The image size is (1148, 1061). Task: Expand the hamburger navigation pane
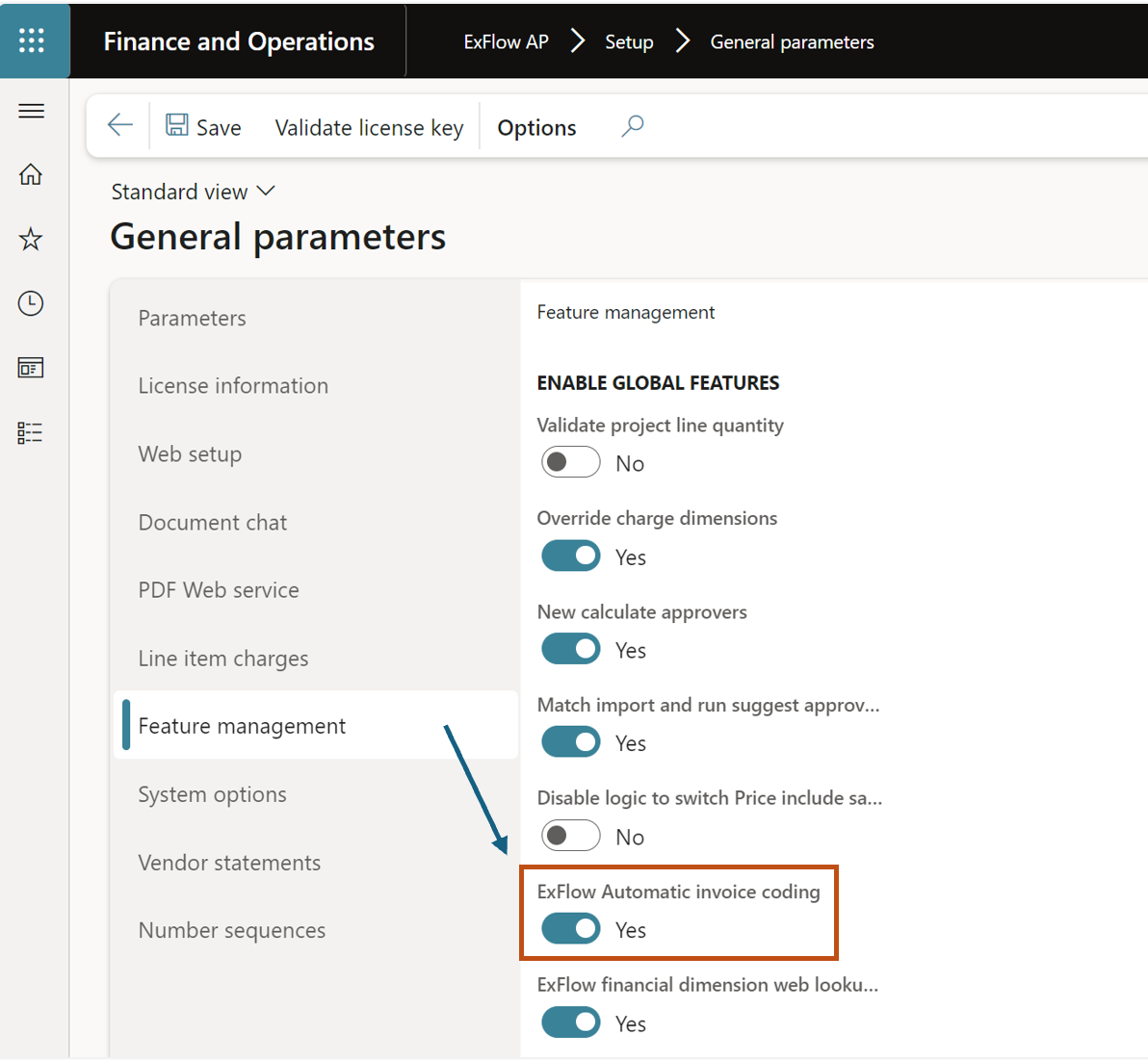coord(31,111)
